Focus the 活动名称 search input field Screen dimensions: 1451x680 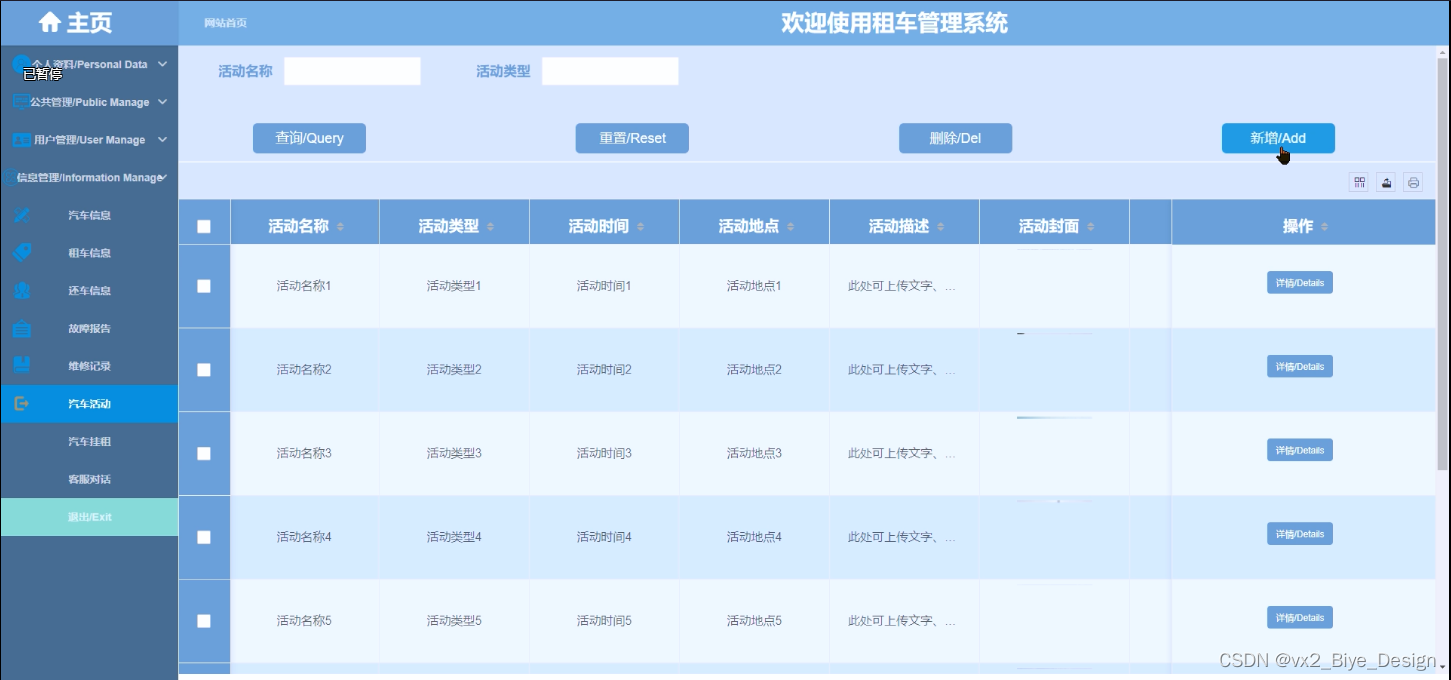coord(352,71)
